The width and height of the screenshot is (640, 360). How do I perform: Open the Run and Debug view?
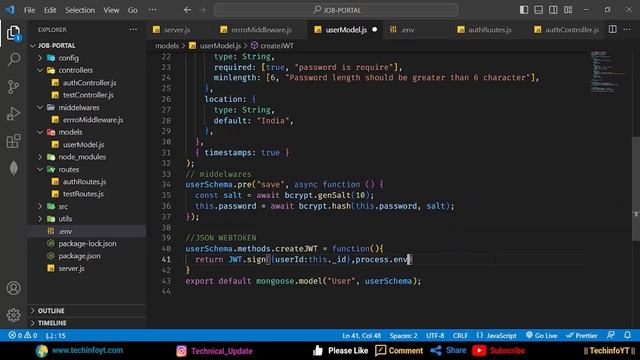13,114
